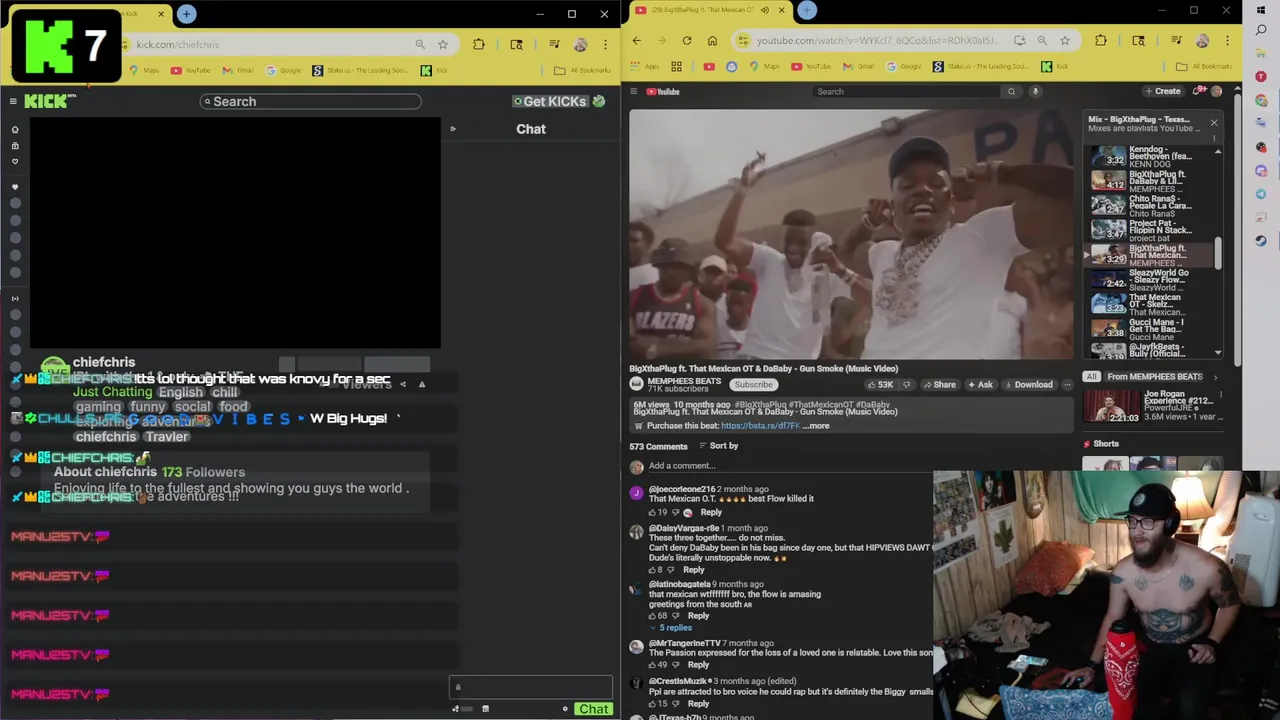The image size is (1280, 720).
Task: Open the Joe Rogan Experience video thumbnail
Action: coord(1112,405)
